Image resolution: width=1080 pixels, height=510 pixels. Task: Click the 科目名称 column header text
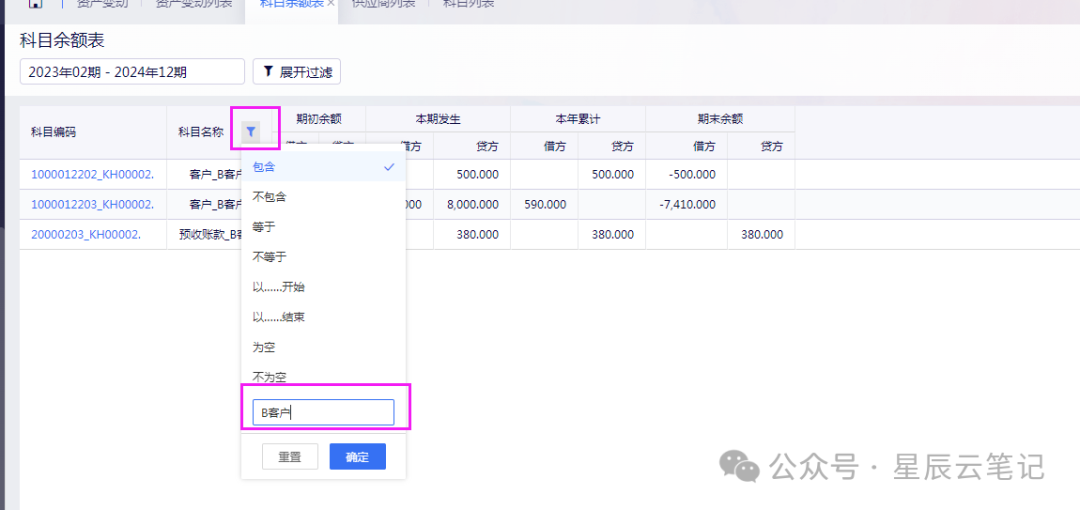coord(201,132)
